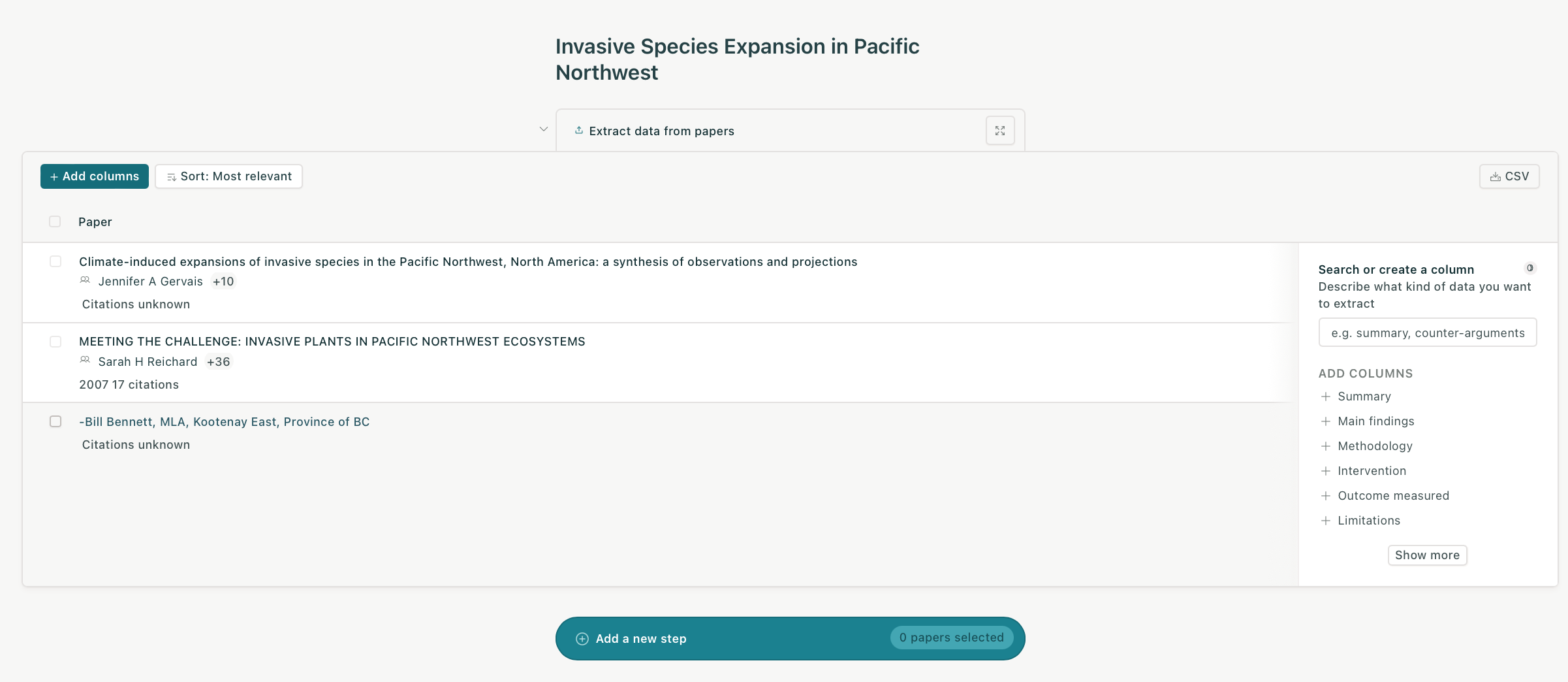Image resolution: width=1568 pixels, height=682 pixels.
Task: Click the plus icon beside Outcome measured
Action: [x=1325, y=496]
